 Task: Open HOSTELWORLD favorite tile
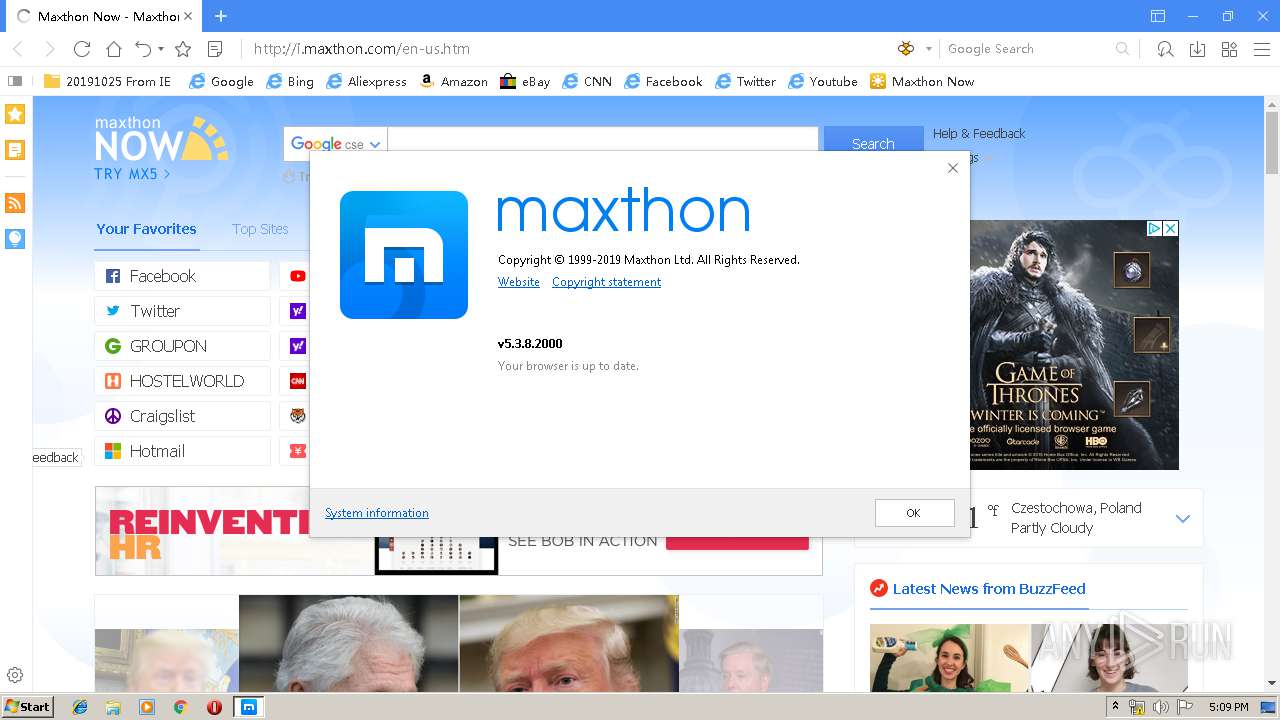182,381
